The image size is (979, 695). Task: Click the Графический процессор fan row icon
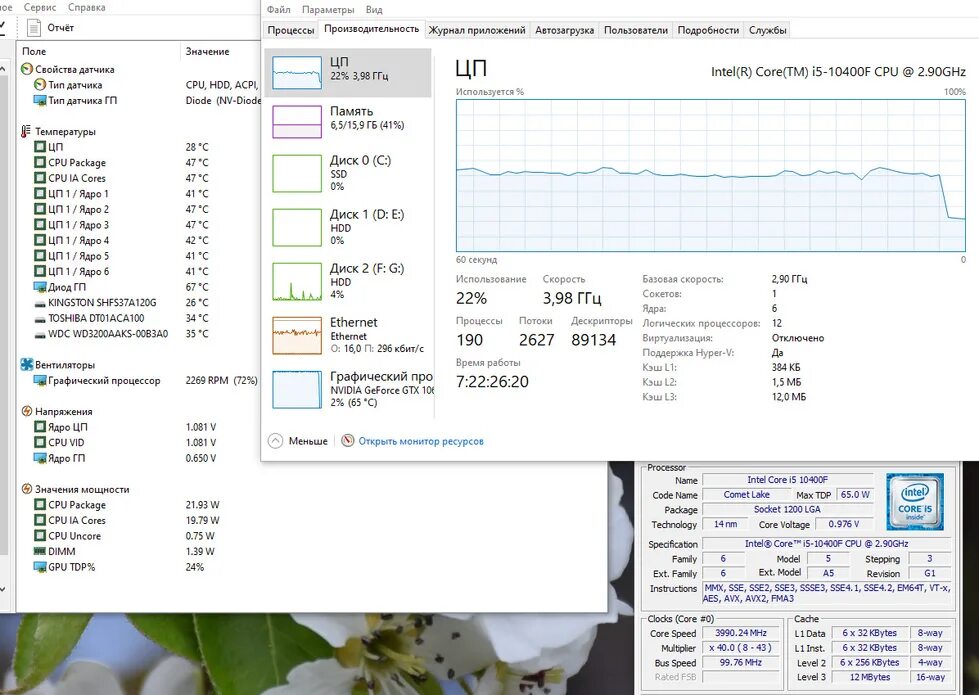40,380
